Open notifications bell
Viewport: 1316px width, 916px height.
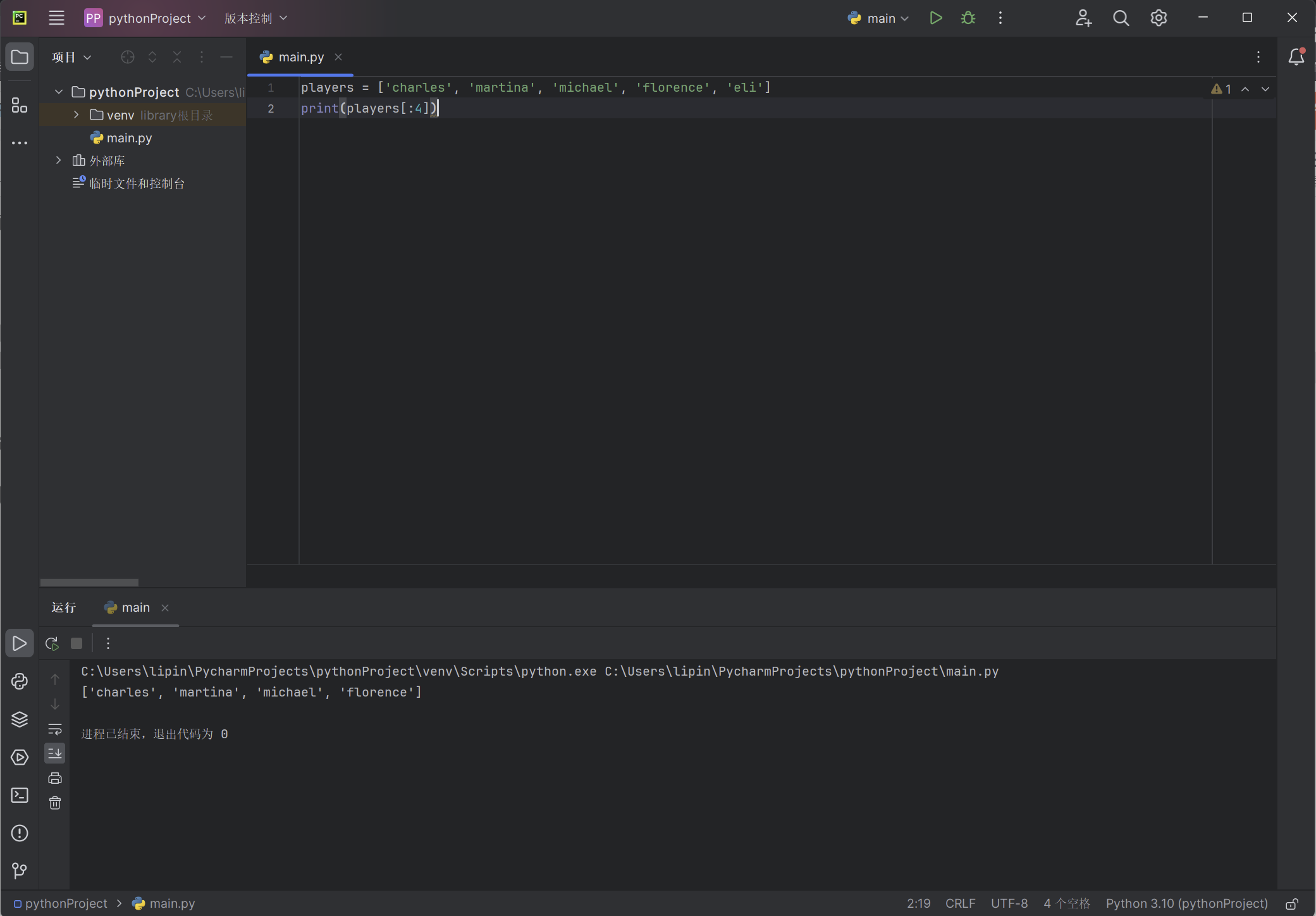tap(1296, 57)
